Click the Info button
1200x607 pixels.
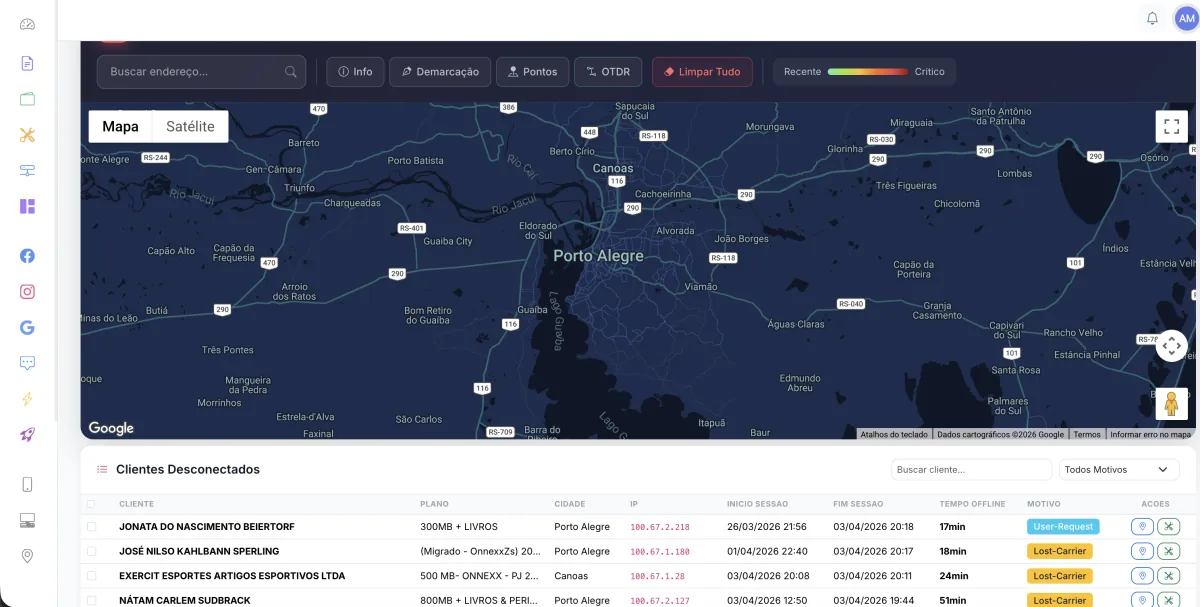[354, 72]
